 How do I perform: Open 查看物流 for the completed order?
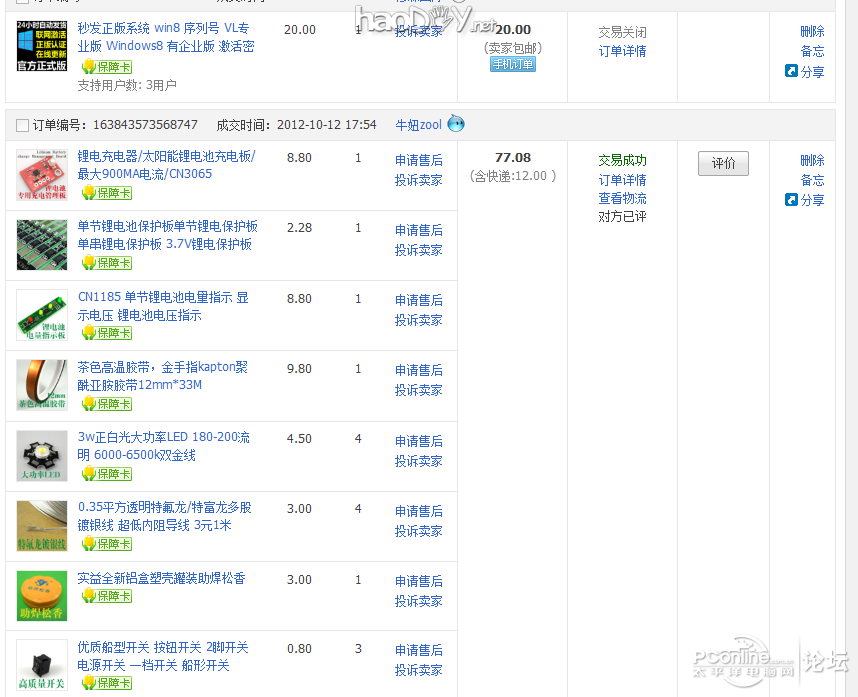tap(622, 198)
